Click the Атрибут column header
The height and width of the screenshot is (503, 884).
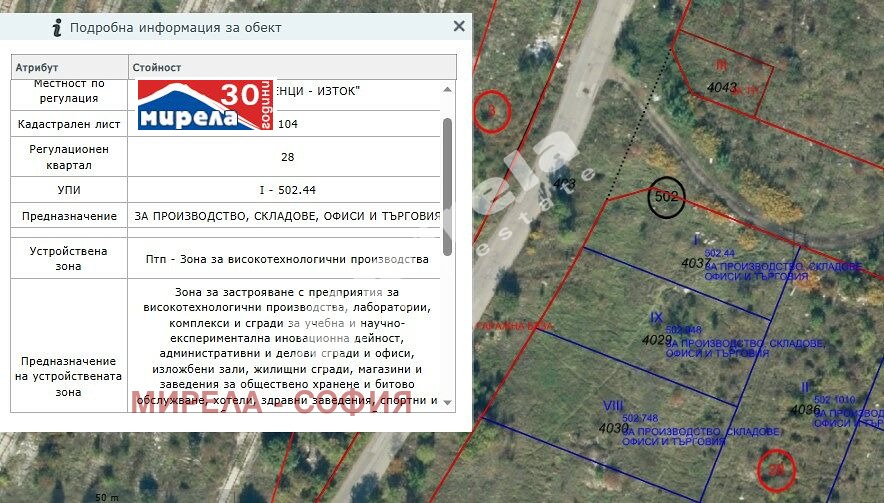[70, 68]
